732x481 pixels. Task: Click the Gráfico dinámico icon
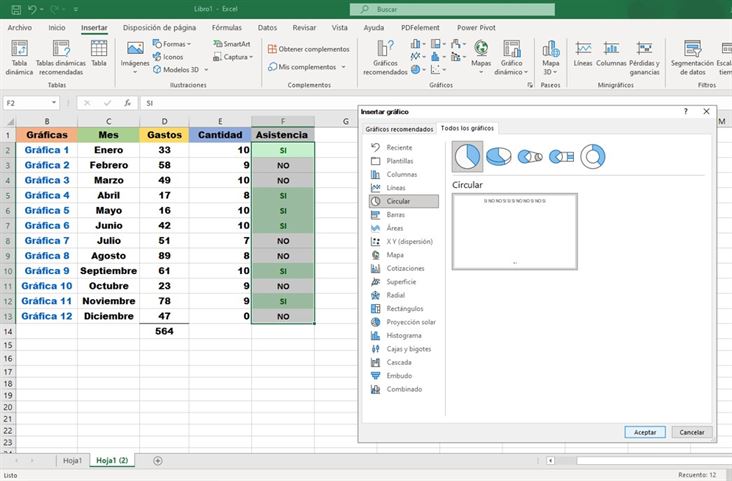(x=512, y=49)
